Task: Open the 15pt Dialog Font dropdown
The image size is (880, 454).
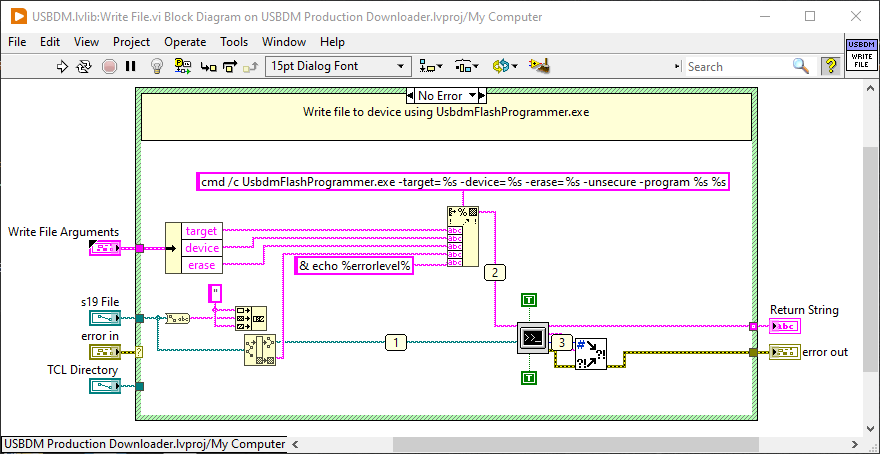Action: [337, 66]
